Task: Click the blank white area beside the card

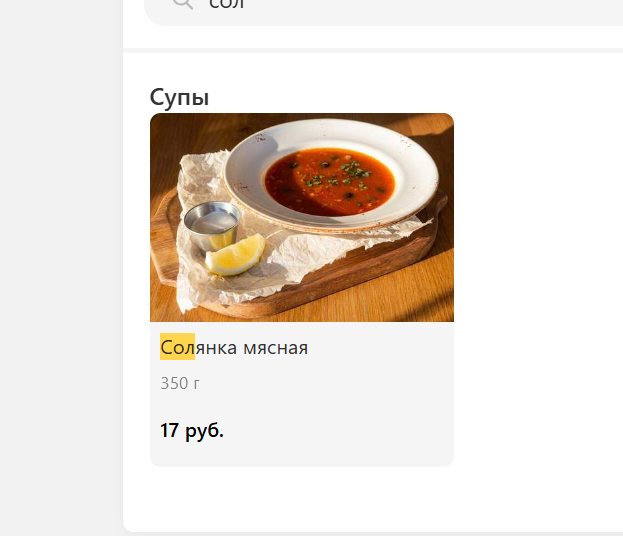Action: 536,278
